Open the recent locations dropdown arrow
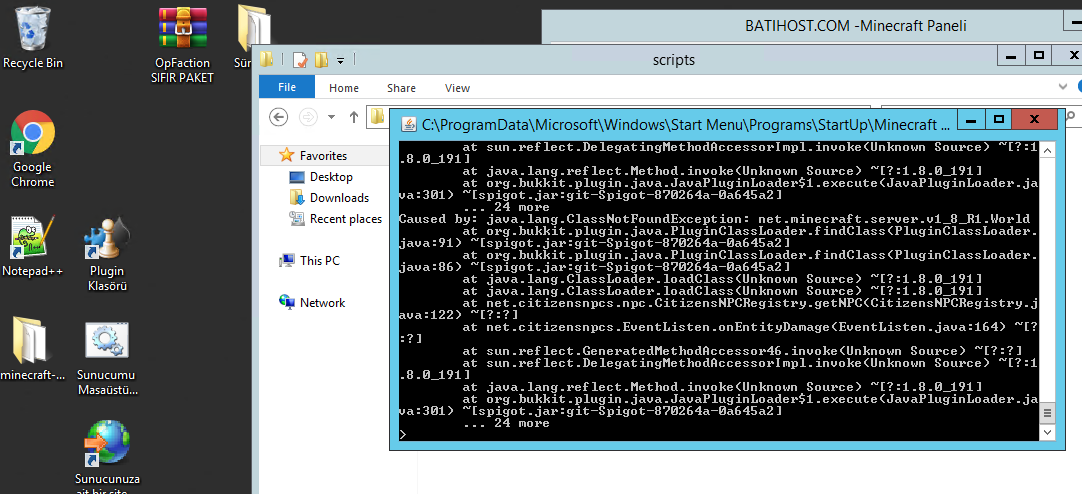 331,117
